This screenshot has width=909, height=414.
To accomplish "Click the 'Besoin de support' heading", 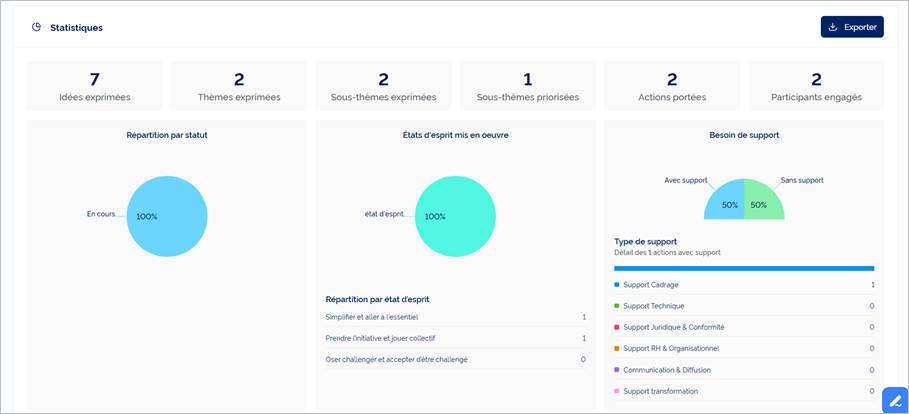I will click(x=744, y=135).
